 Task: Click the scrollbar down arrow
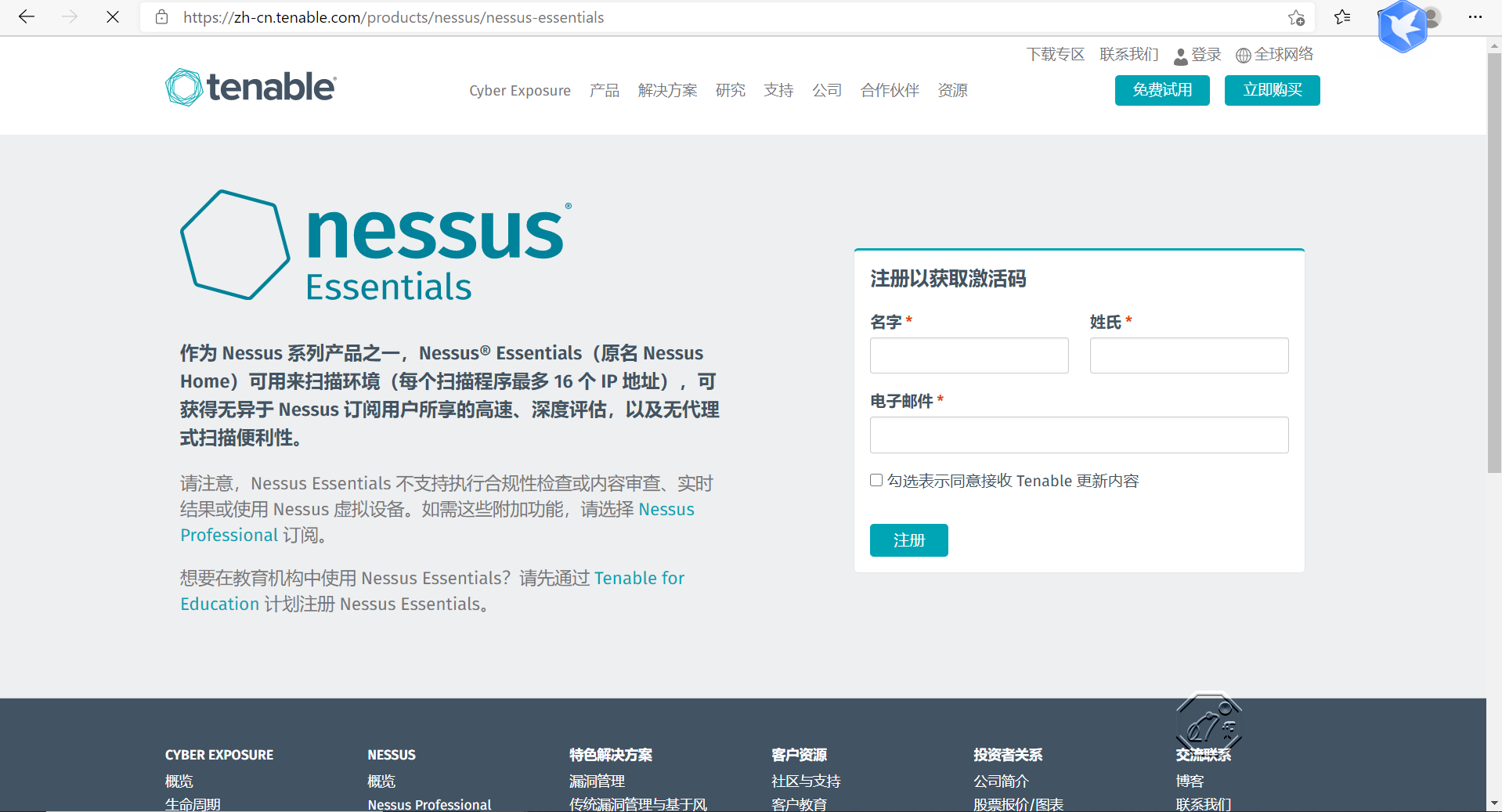click(1494, 803)
